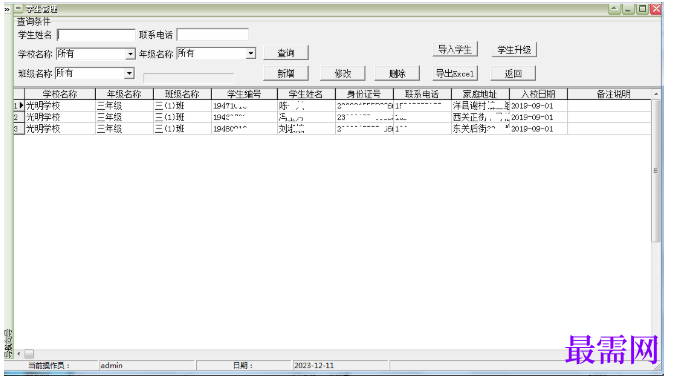Click address cell starting with 洋县
Image resolution: width=677 pixels, height=381 pixels.
(x=480, y=105)
